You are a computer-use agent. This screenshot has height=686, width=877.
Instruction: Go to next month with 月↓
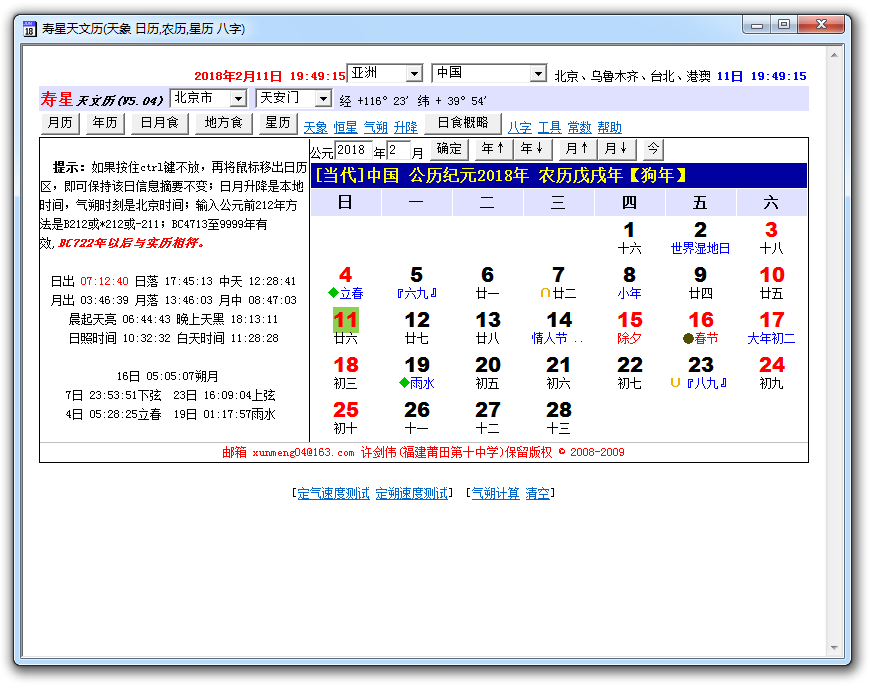[x=615, y=149]
